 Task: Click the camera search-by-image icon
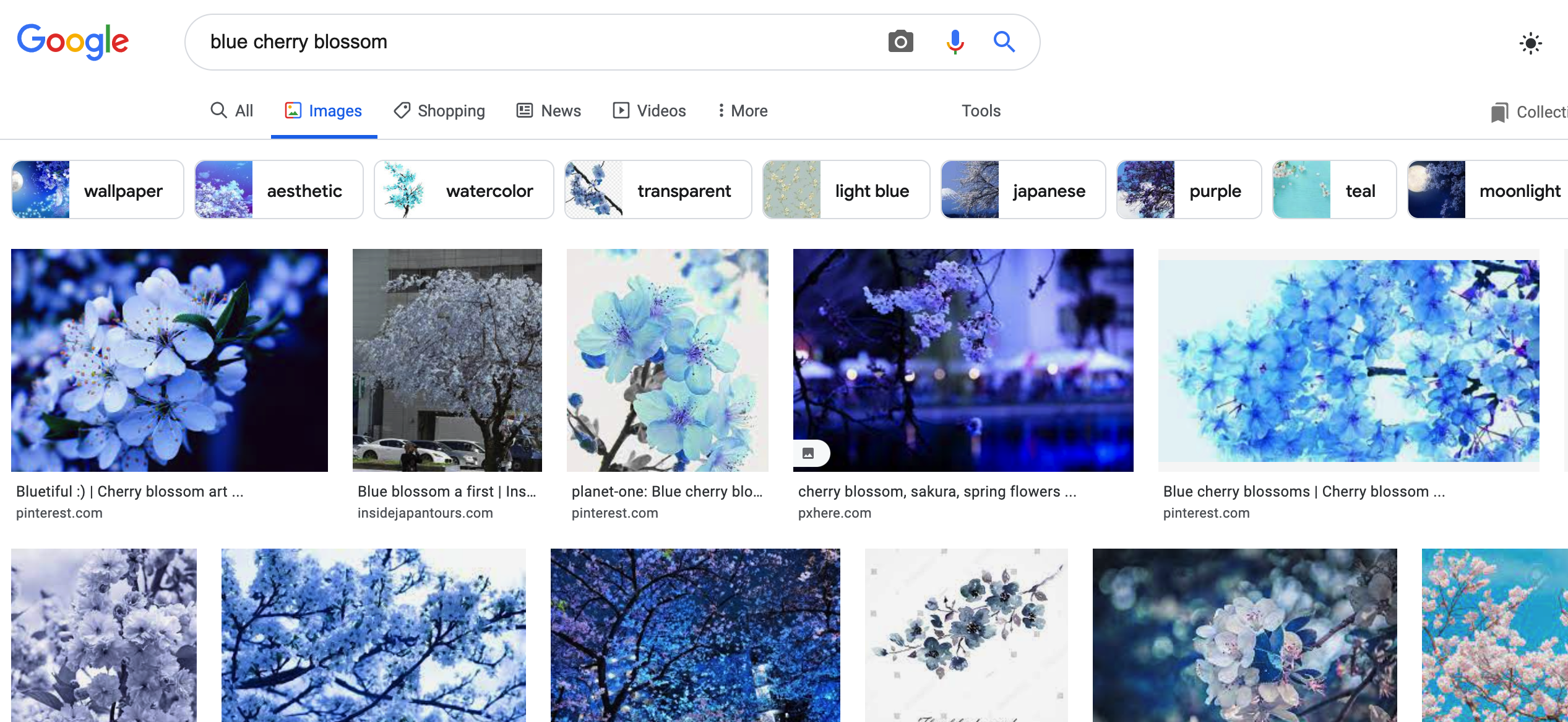pos(900,42)
